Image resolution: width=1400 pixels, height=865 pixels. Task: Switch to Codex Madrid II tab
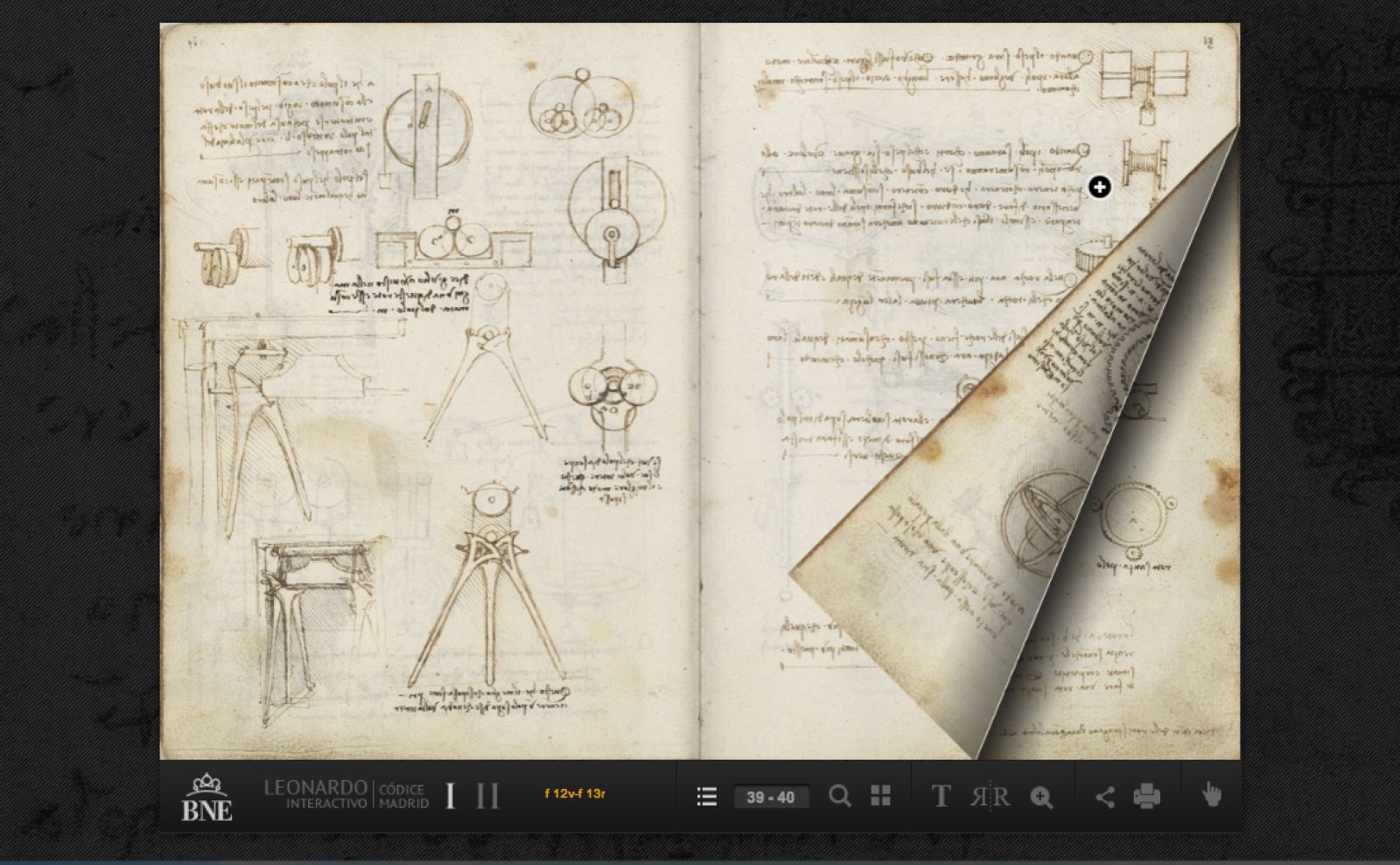486,796
